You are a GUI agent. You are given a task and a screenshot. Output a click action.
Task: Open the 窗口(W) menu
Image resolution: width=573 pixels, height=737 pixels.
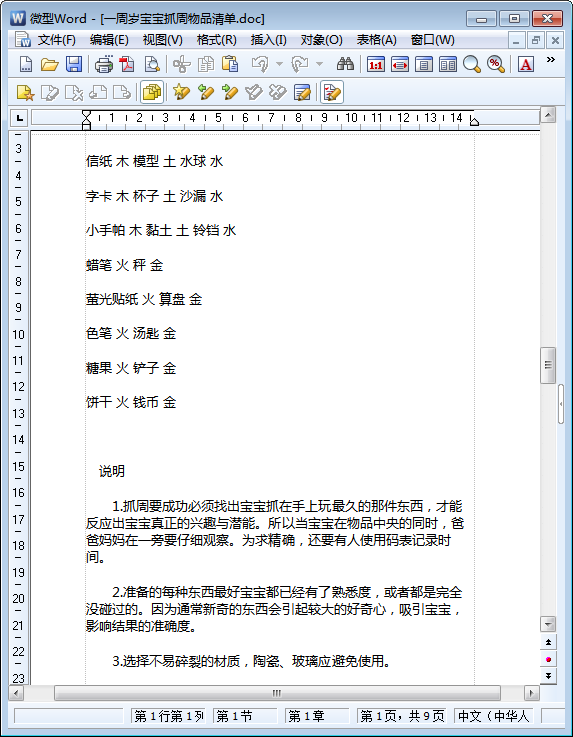pos(432,40)
